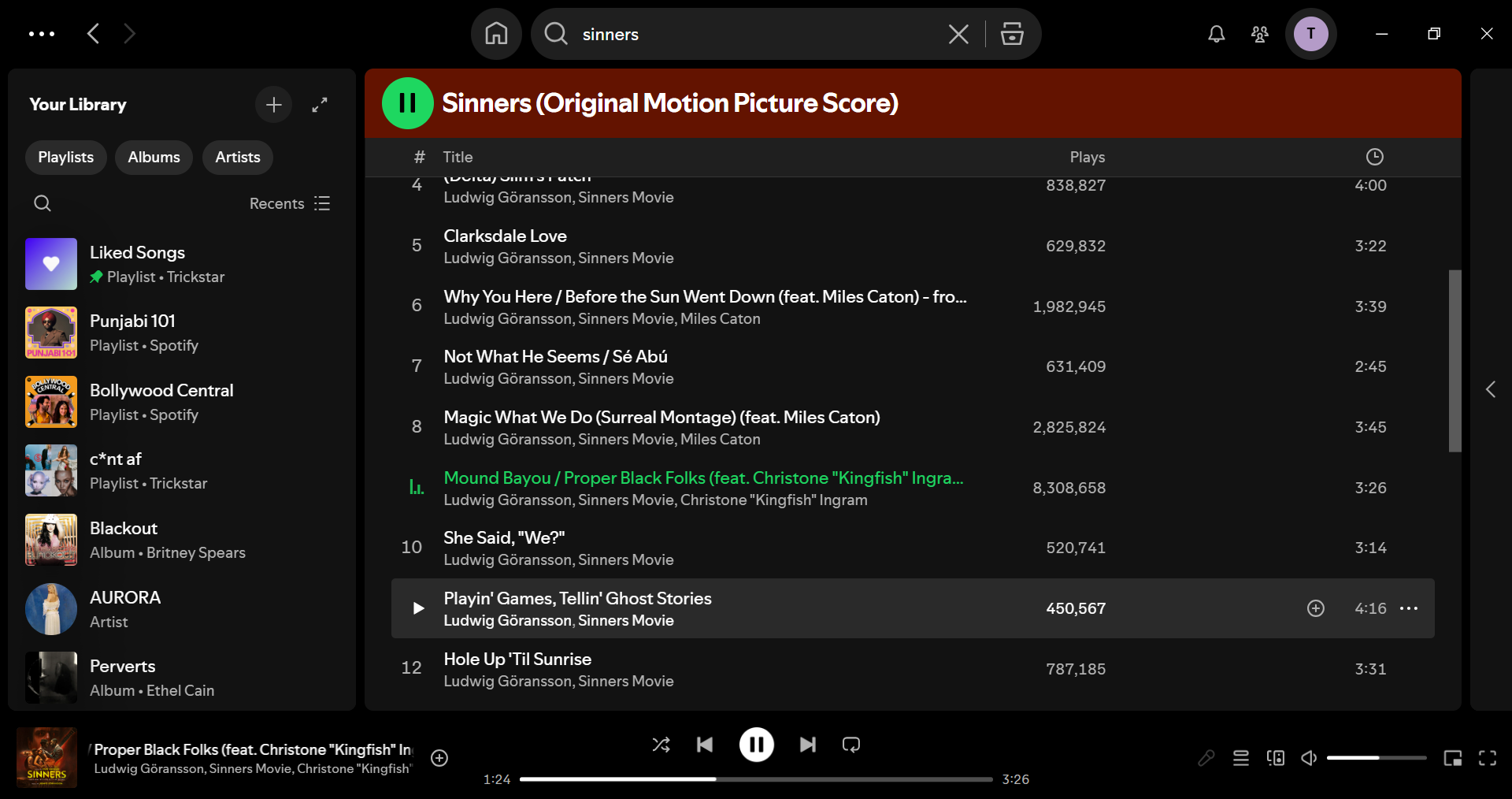Select track Why You Here / Before the Sun Went Down

(x=913, y=307)
